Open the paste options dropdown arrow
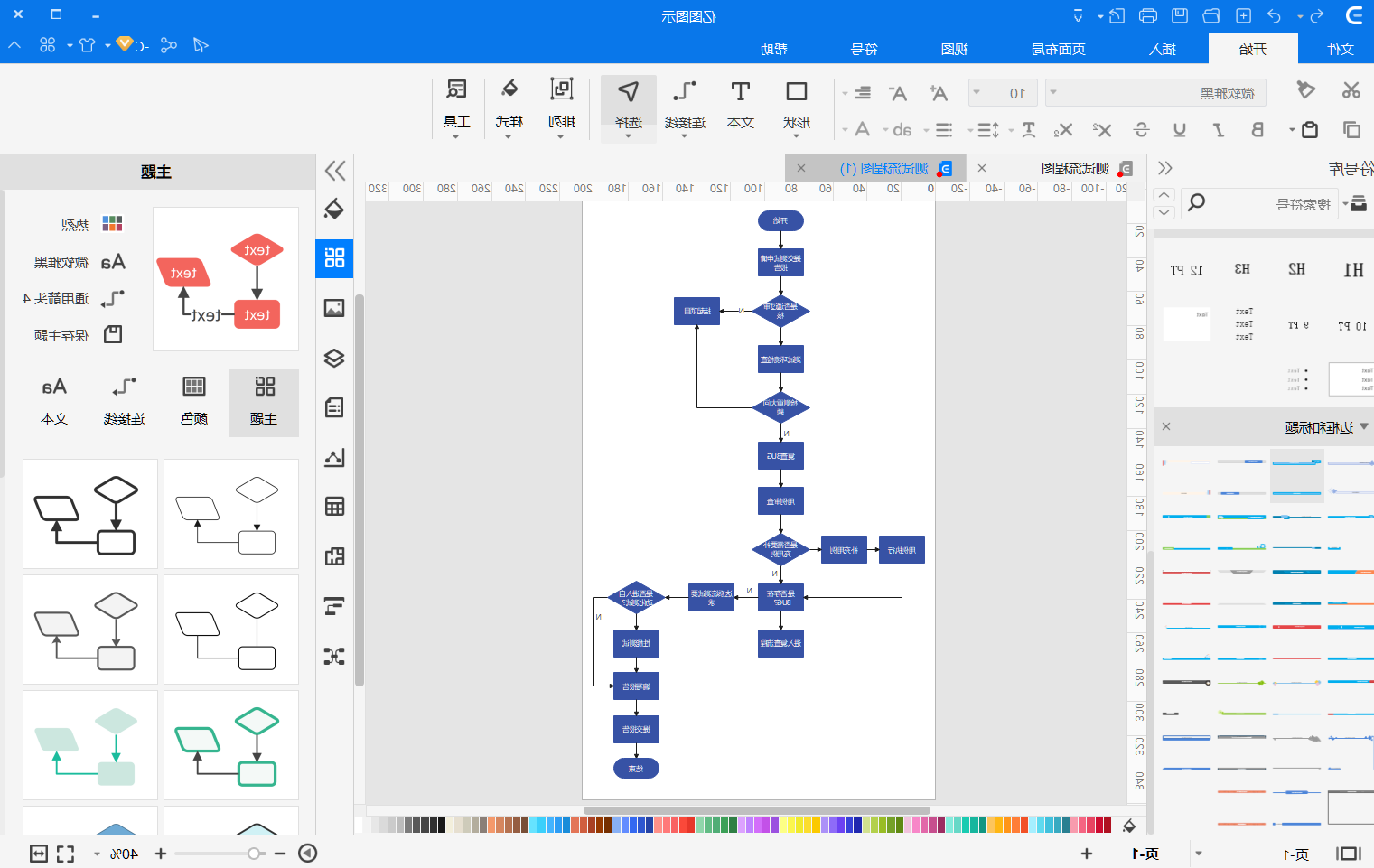 (1292, 130)
